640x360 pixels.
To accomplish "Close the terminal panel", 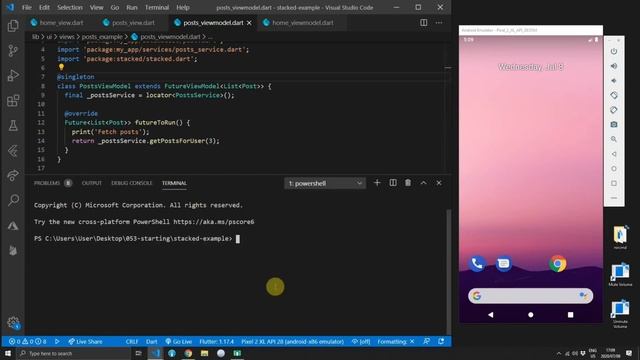I will 439,183.
